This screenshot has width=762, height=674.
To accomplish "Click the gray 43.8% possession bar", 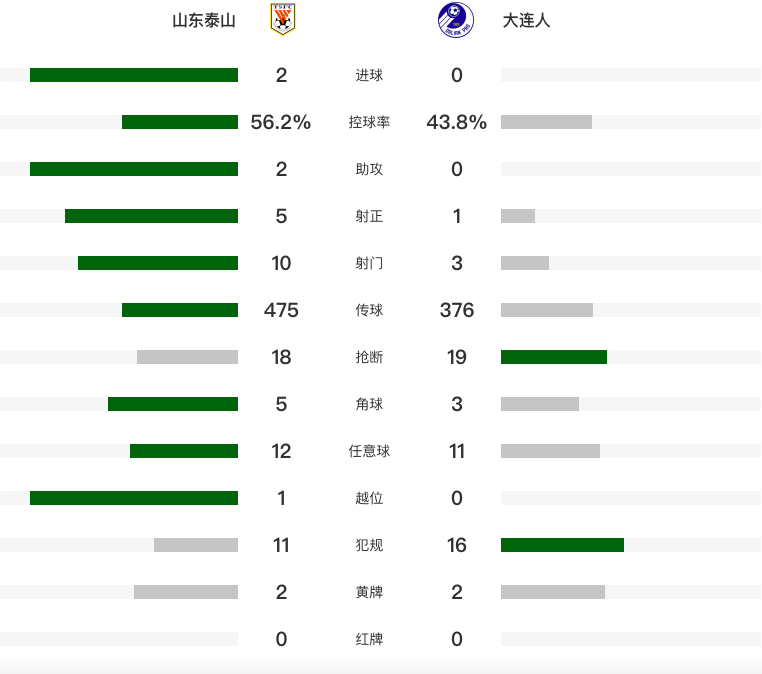I will (x=546, y=122).
